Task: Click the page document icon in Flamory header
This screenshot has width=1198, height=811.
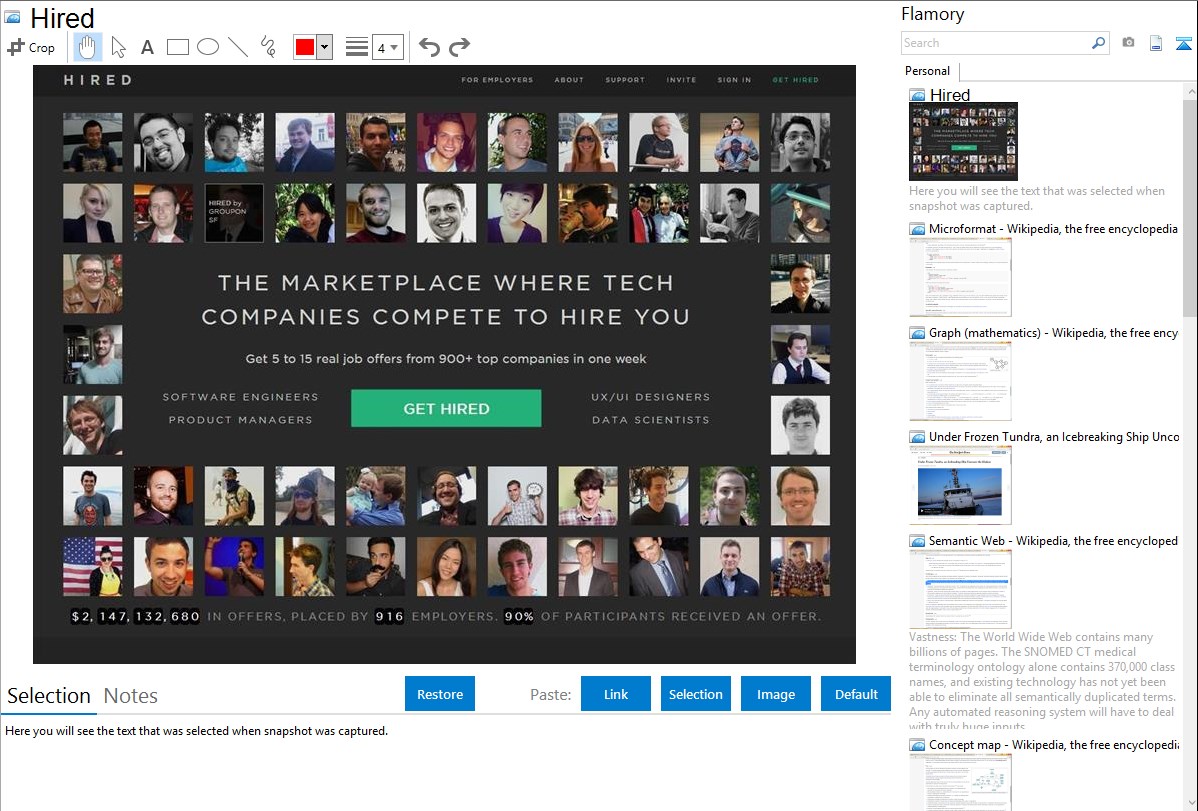Action: click(1156, 43)
